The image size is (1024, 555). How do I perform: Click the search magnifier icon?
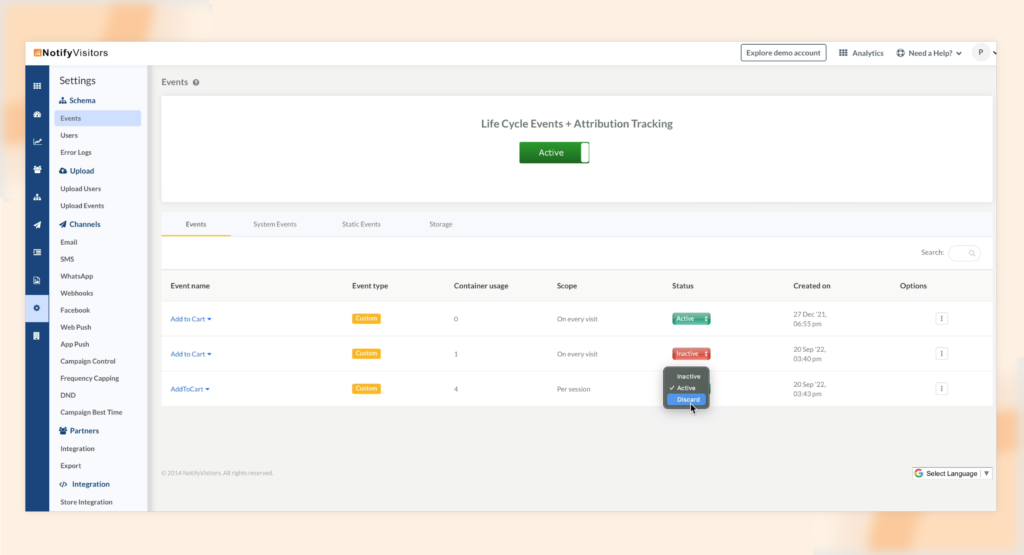click(x=972, y=253)
